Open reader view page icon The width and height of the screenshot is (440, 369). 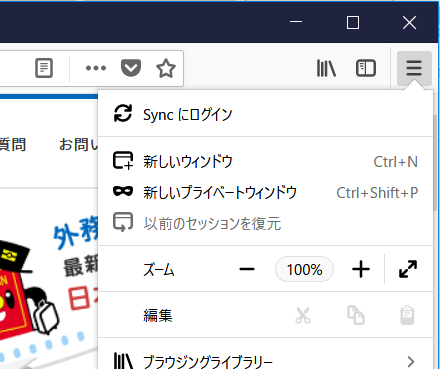44,68
